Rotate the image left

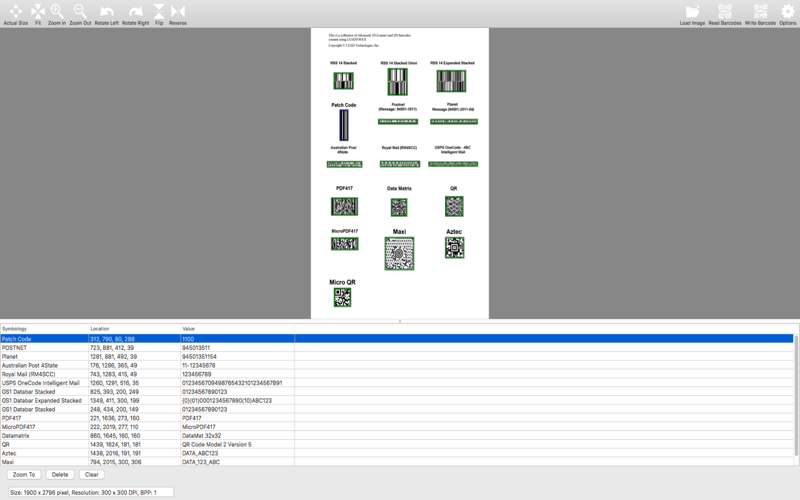click(107, 14)
